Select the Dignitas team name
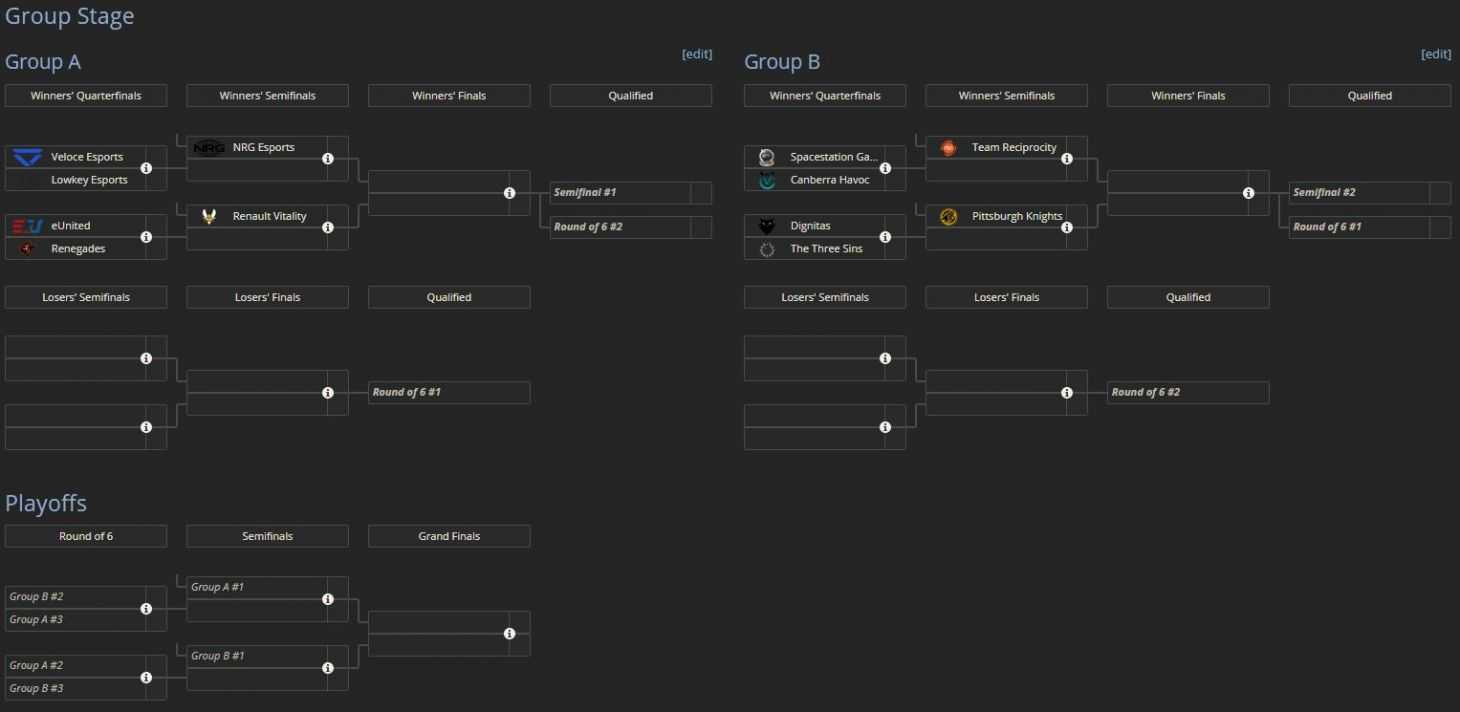 pos(810,226)
